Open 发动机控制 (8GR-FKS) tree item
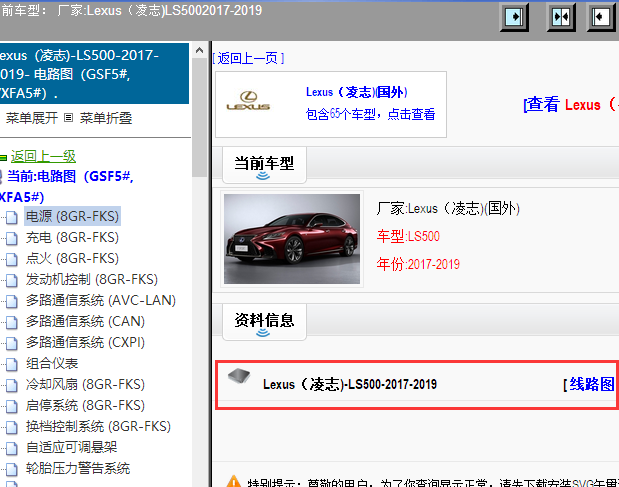The image size is (619, 487). (92, 279)
